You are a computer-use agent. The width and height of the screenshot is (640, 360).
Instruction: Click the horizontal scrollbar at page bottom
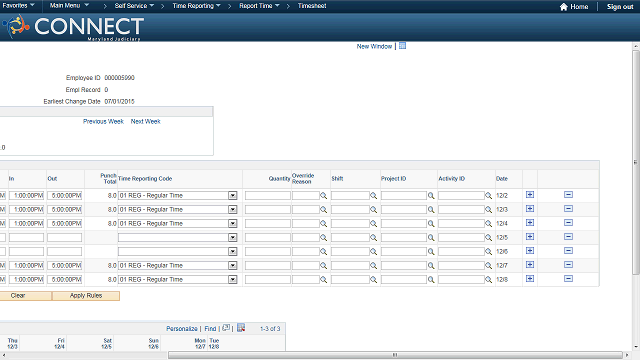point(395,355)
